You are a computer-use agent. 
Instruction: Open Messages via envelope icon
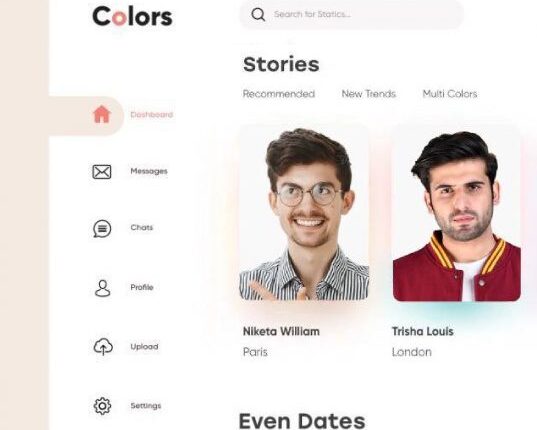click(102, 172)
